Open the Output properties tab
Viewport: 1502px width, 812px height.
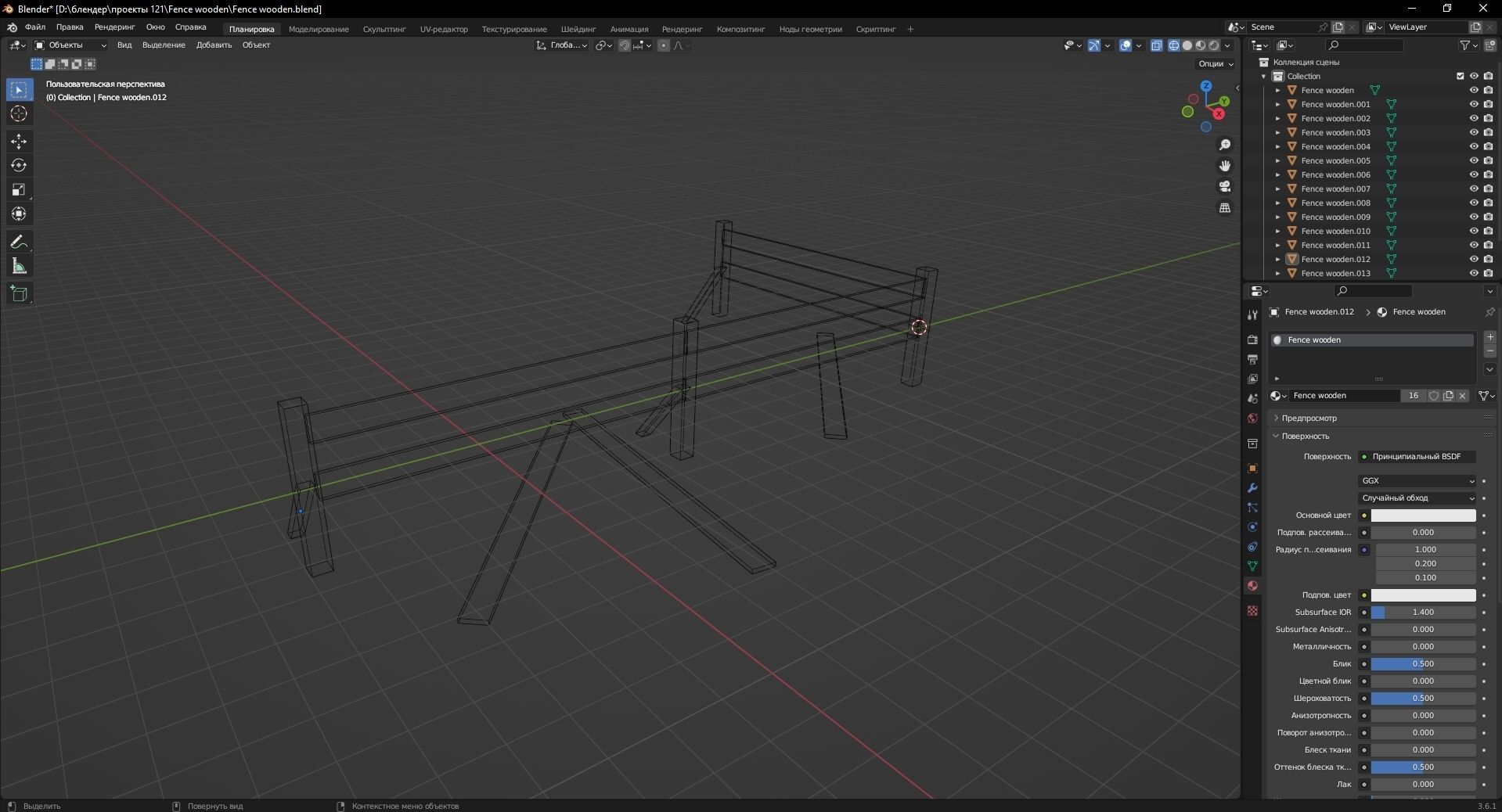[1252, 359]
